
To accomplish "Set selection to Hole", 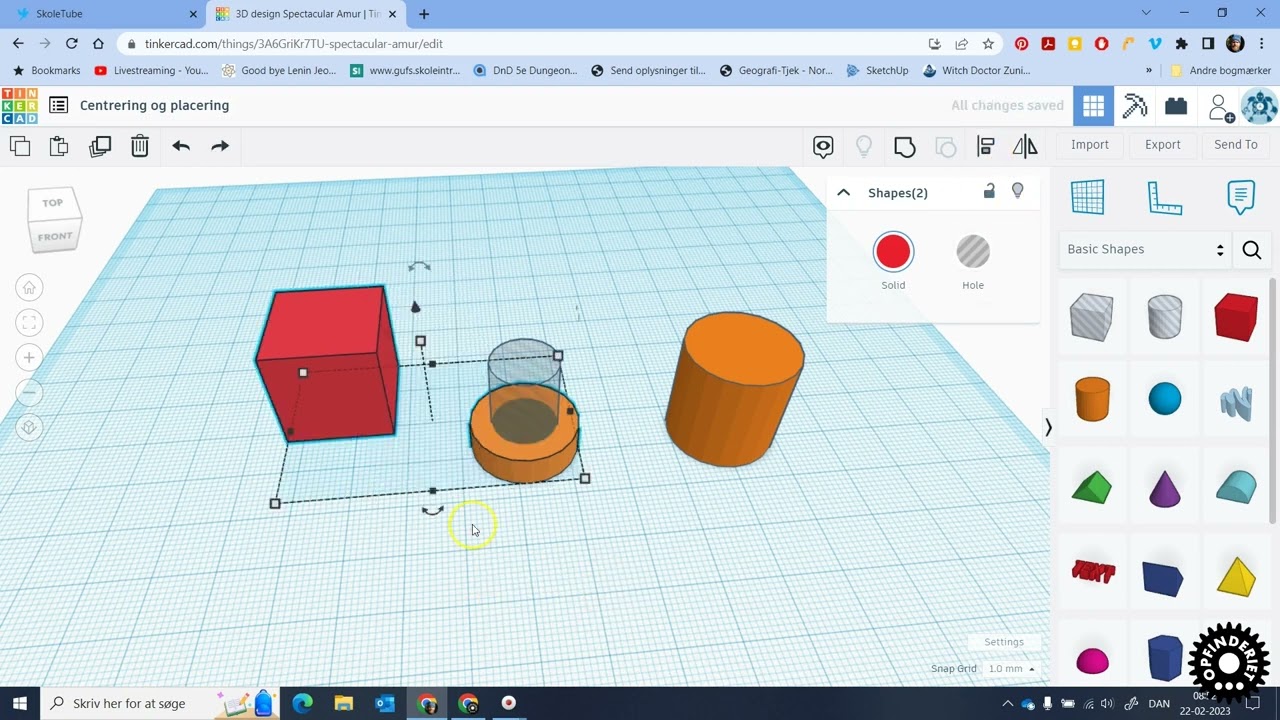I will coord(973,252).
